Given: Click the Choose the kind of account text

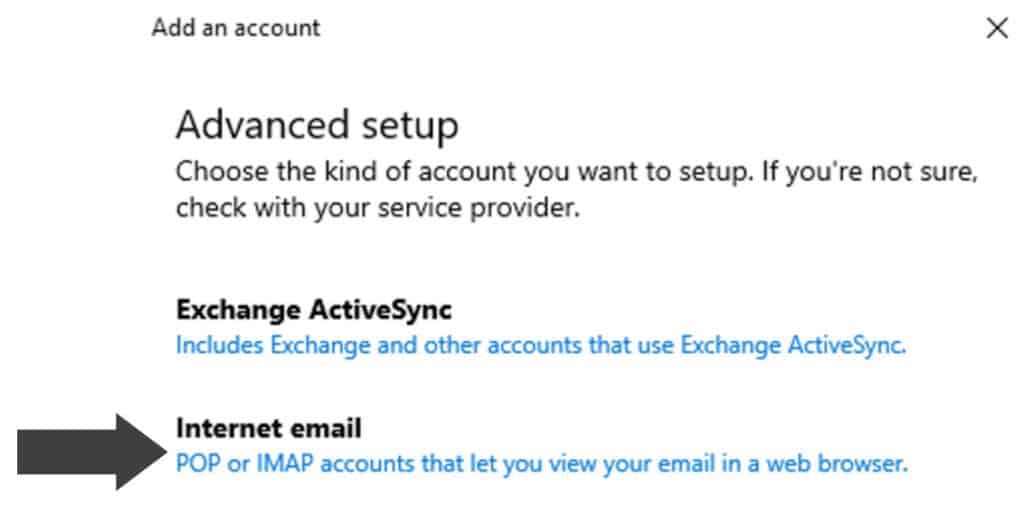Looking at the screenshot, I should [x=575, y=172].
